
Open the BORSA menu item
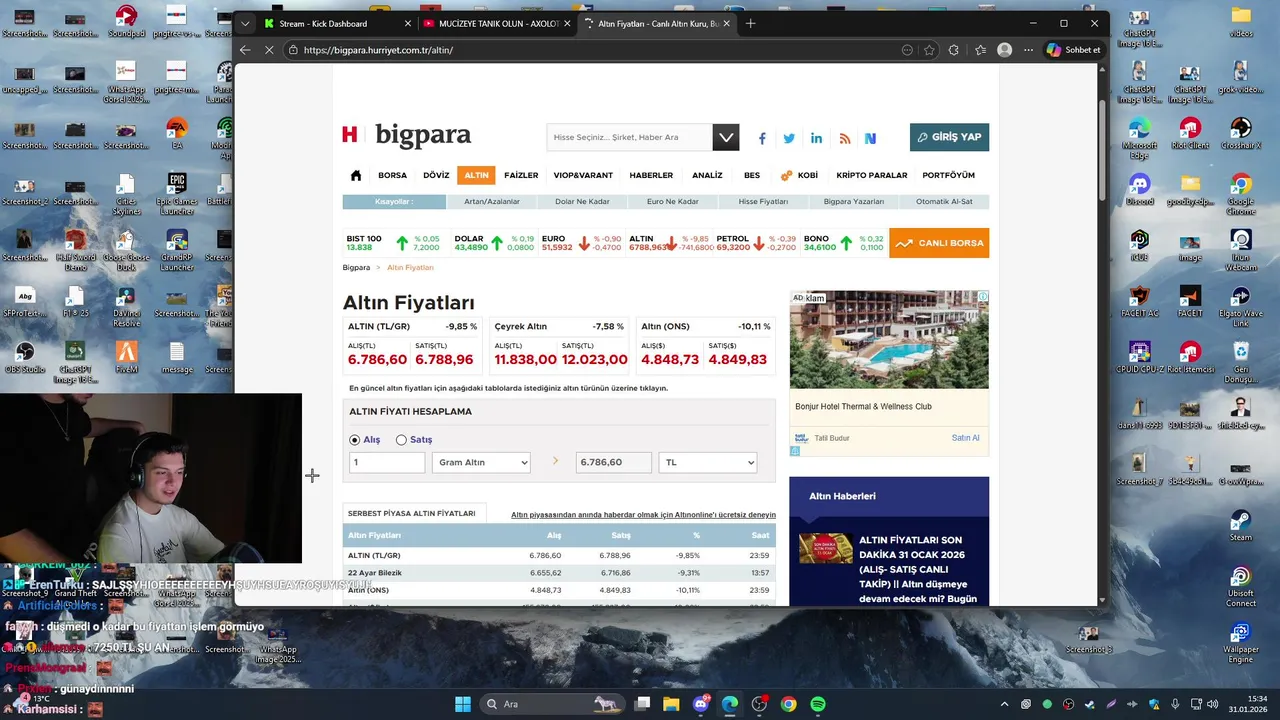[x=392, y=175]
